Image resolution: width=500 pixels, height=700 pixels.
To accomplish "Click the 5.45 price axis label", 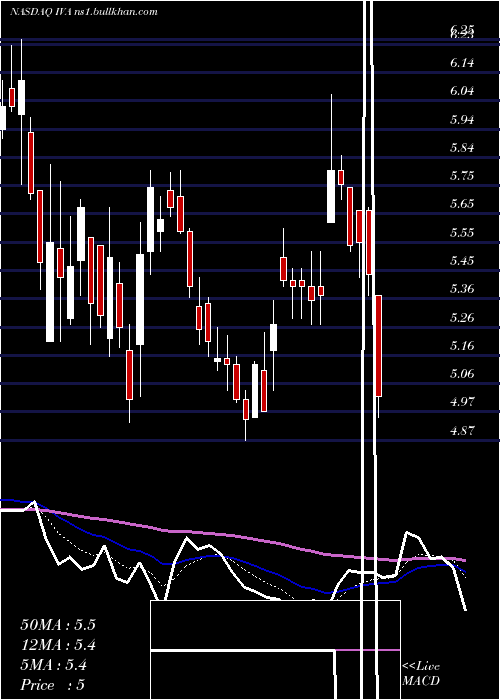I will (x=462, y=260).
